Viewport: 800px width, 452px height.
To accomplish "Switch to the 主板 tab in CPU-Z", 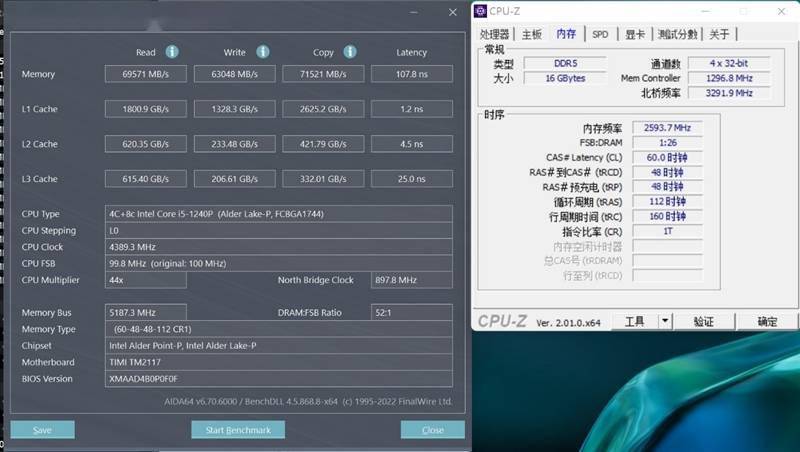I will pyautogui.click(x=532, y=34).
